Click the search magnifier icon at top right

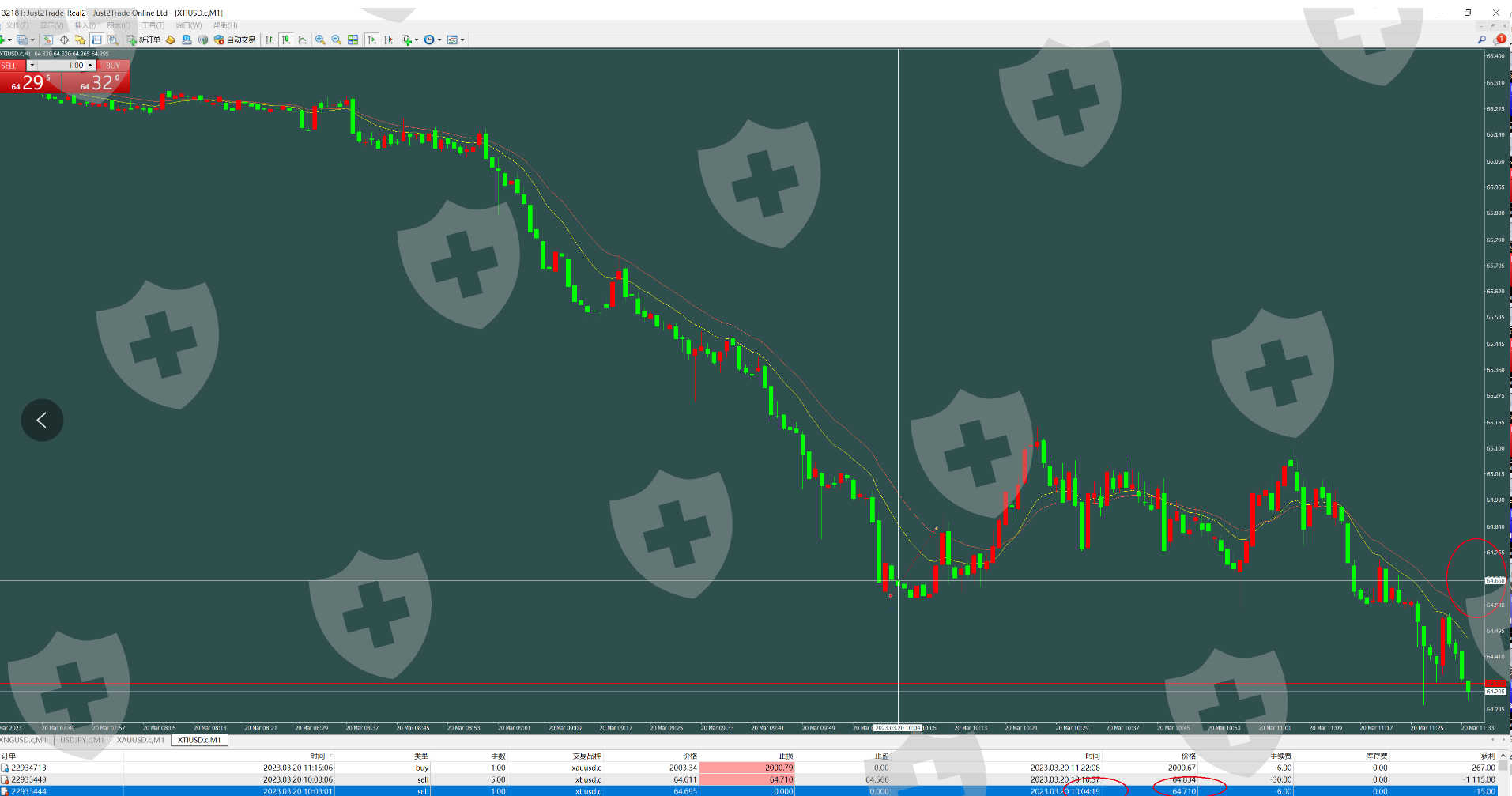tap(1481, 40)
